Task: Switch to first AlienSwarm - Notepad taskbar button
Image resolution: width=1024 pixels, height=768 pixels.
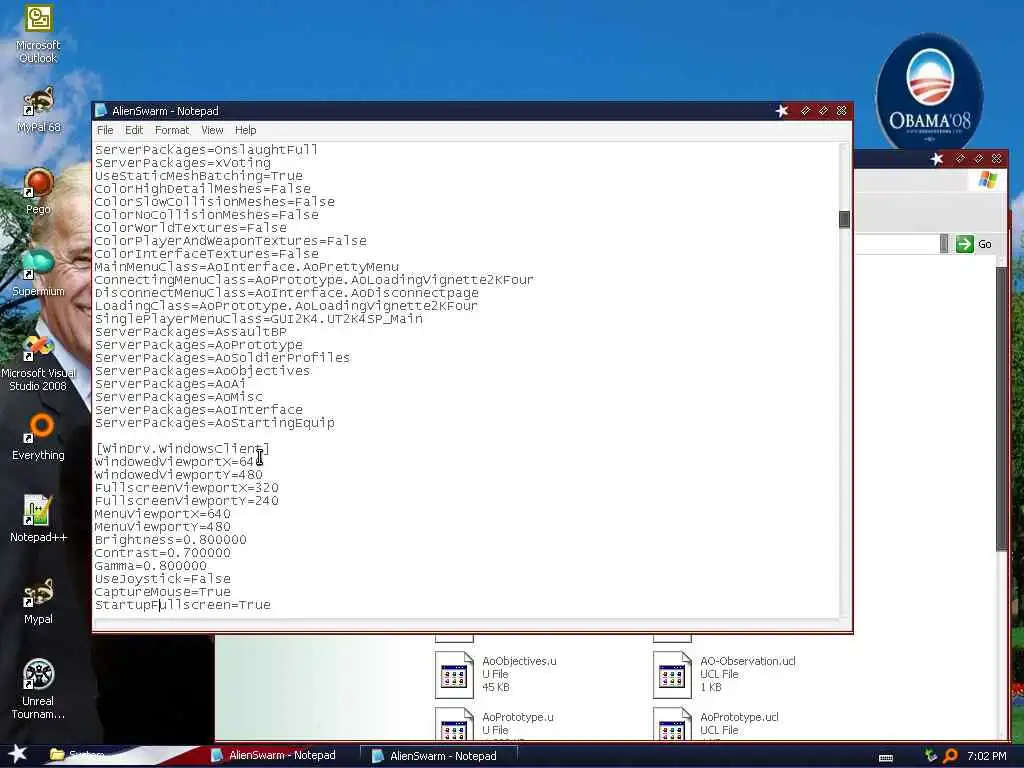Action: 274,755
